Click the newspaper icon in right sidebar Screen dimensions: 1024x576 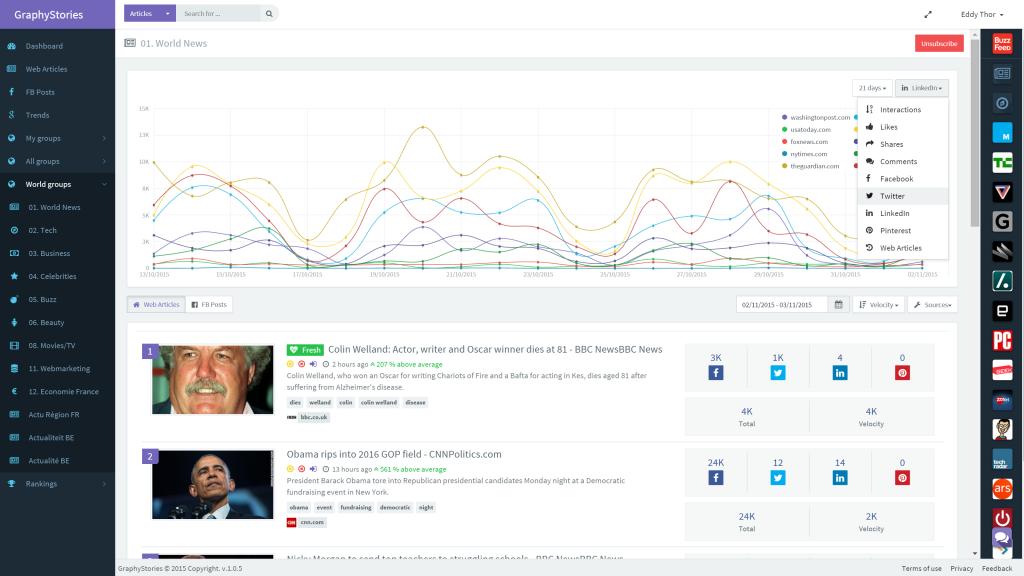click(1002, 74)
